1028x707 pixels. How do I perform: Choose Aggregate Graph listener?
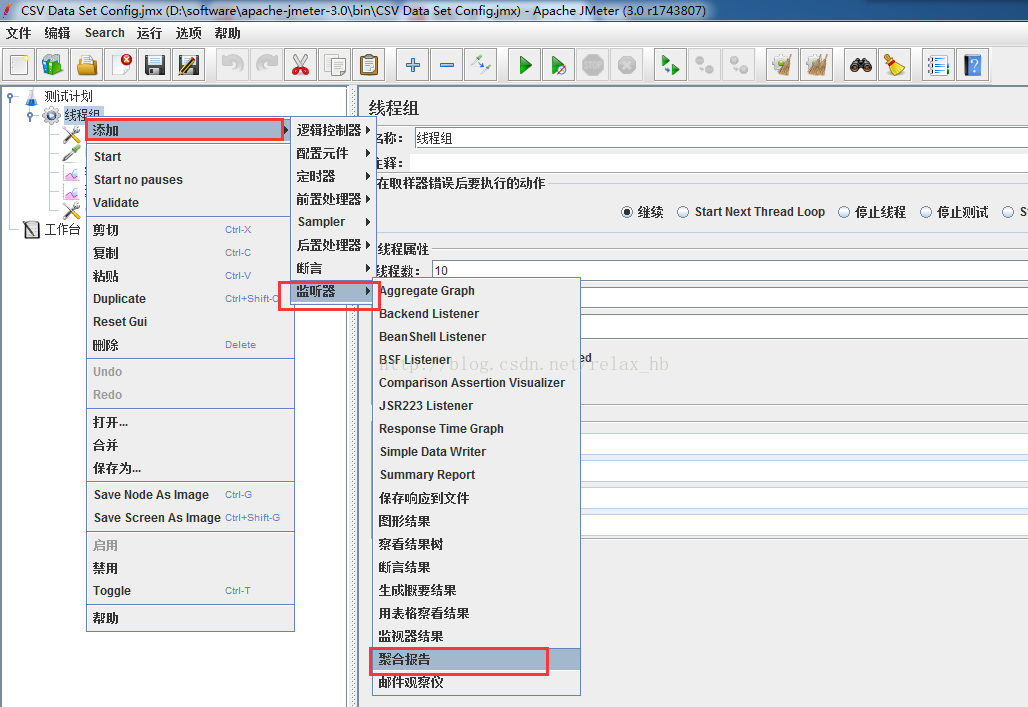pos(477,291)
